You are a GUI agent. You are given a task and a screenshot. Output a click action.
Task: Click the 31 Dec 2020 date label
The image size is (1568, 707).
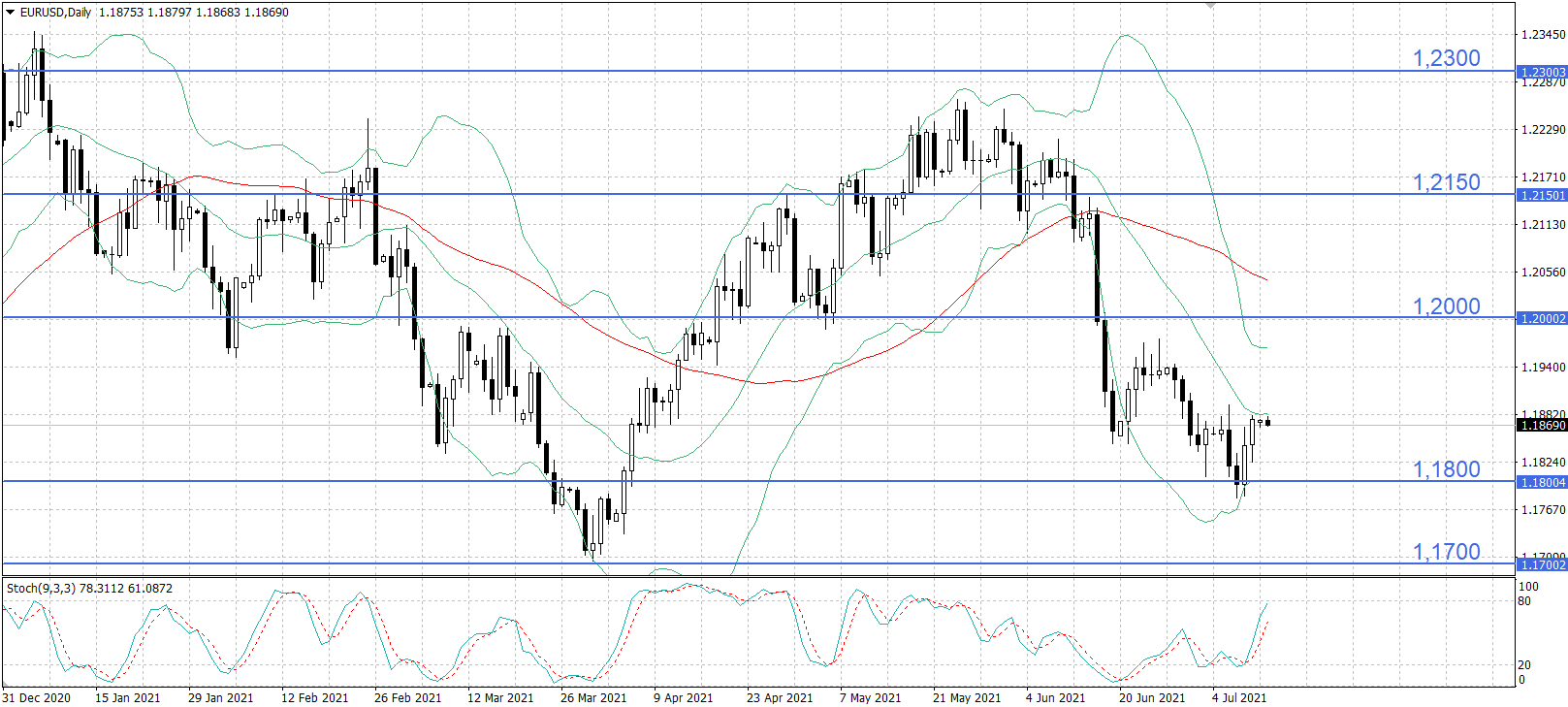37,697
